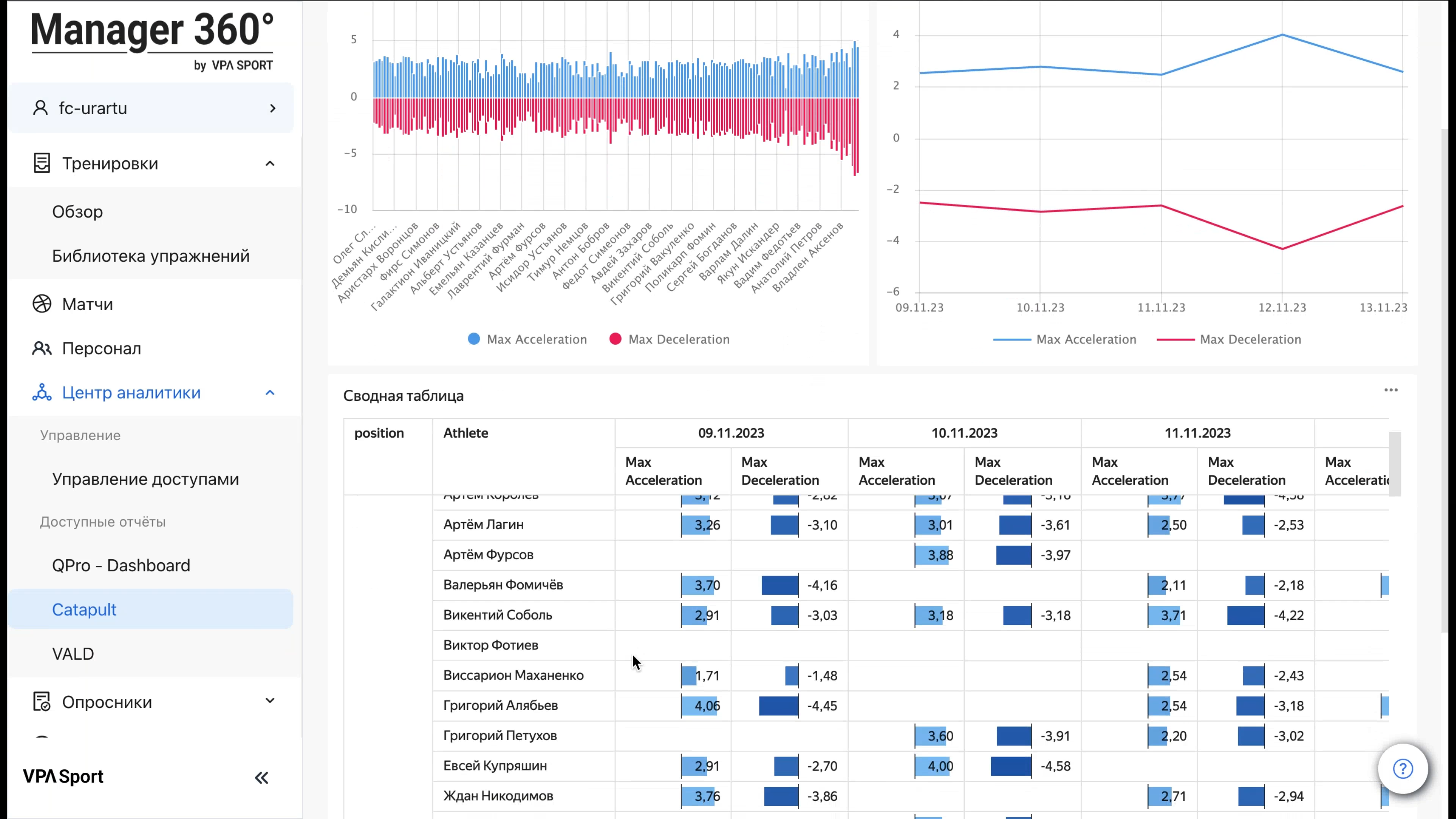Image resolution: width=1456 pixels, height=819 pixels.
Task: Open the VALD report
Action: tap(73, 653)
